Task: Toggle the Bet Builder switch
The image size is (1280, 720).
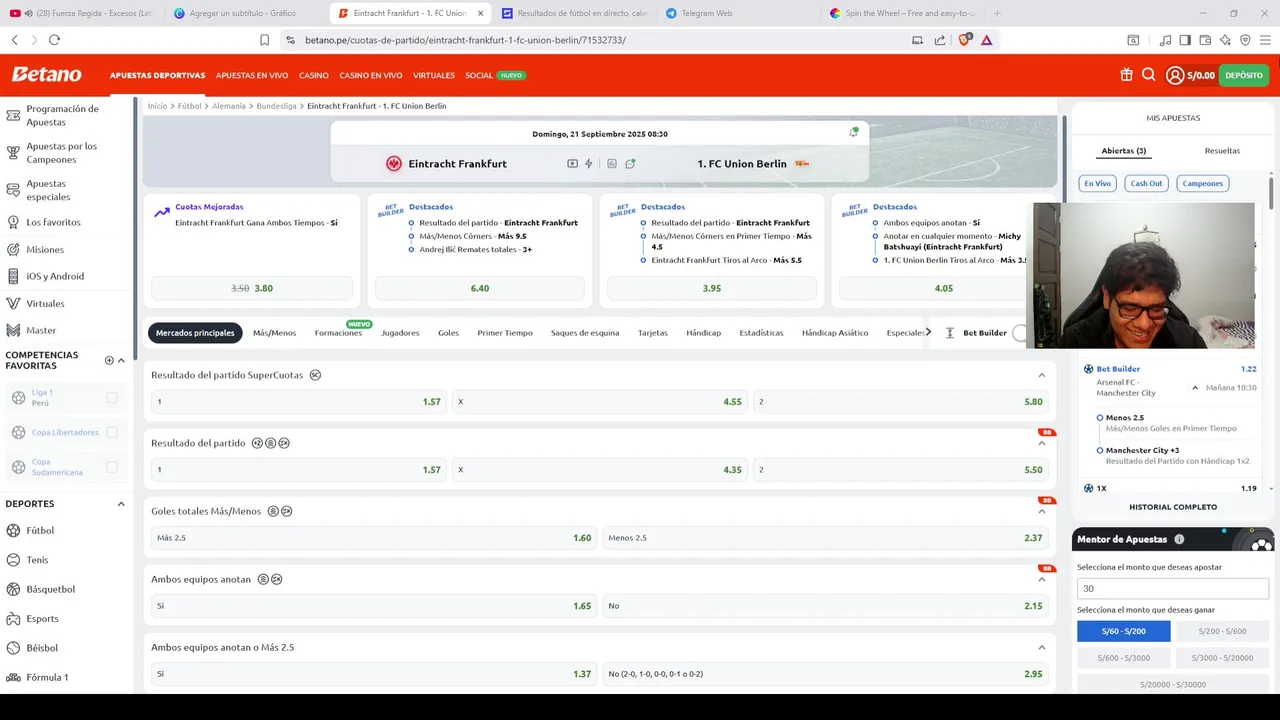Action: (x=1020, y=333)
